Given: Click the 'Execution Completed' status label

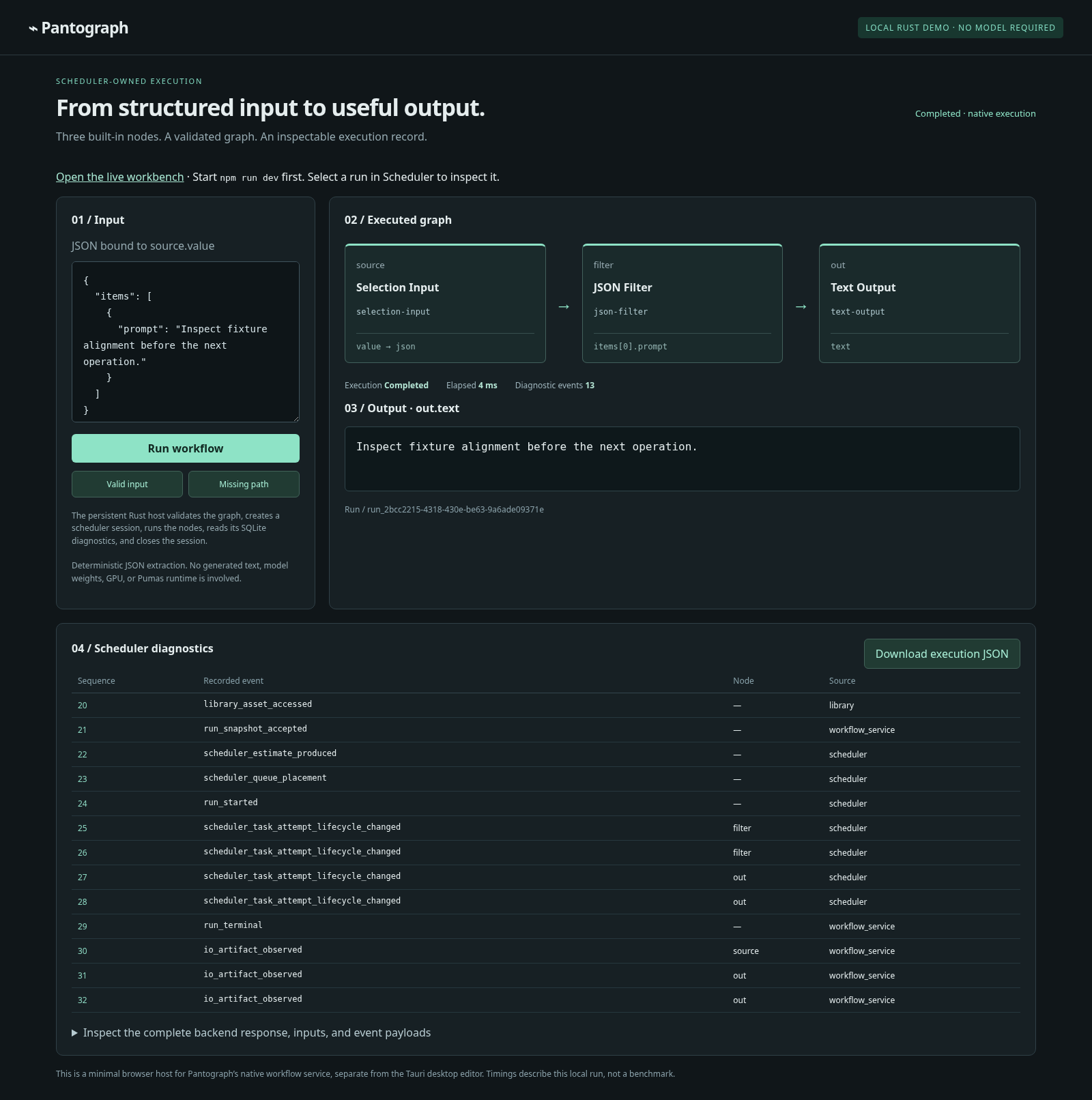Looking at the screenshot, I should pyautogui.click(x=386, y=385).
